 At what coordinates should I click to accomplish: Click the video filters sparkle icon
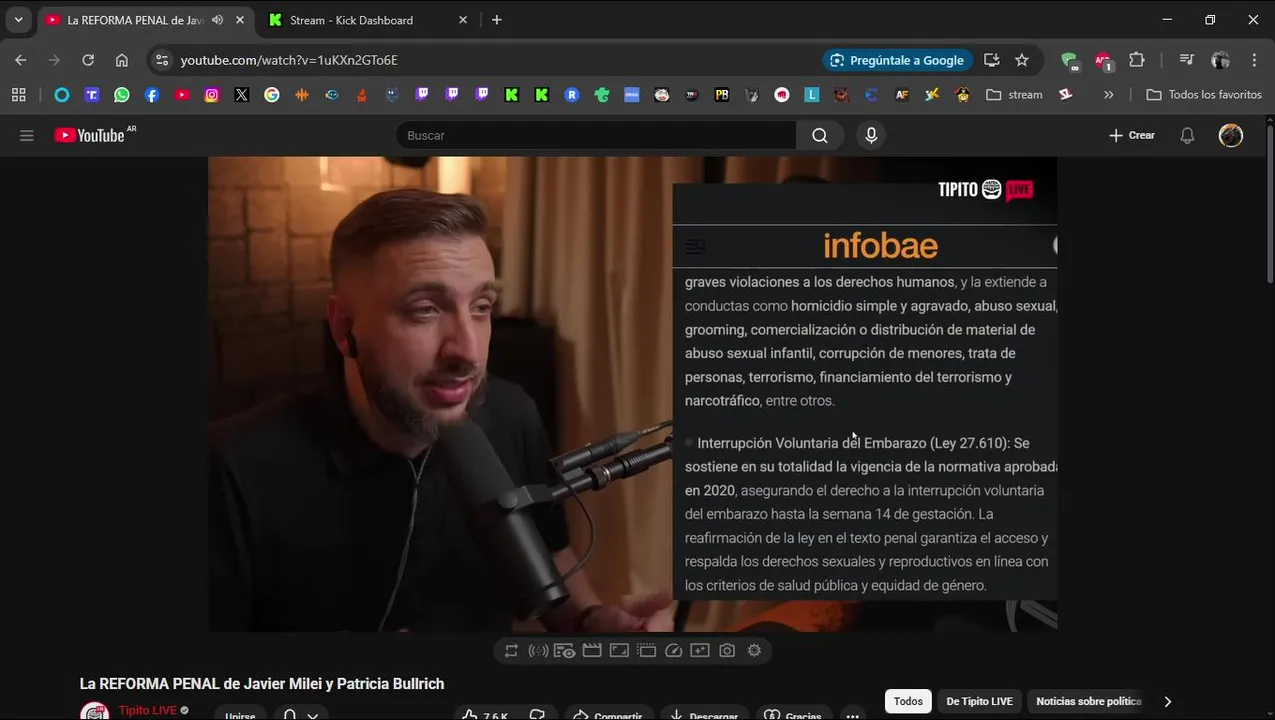click(700, 650)
